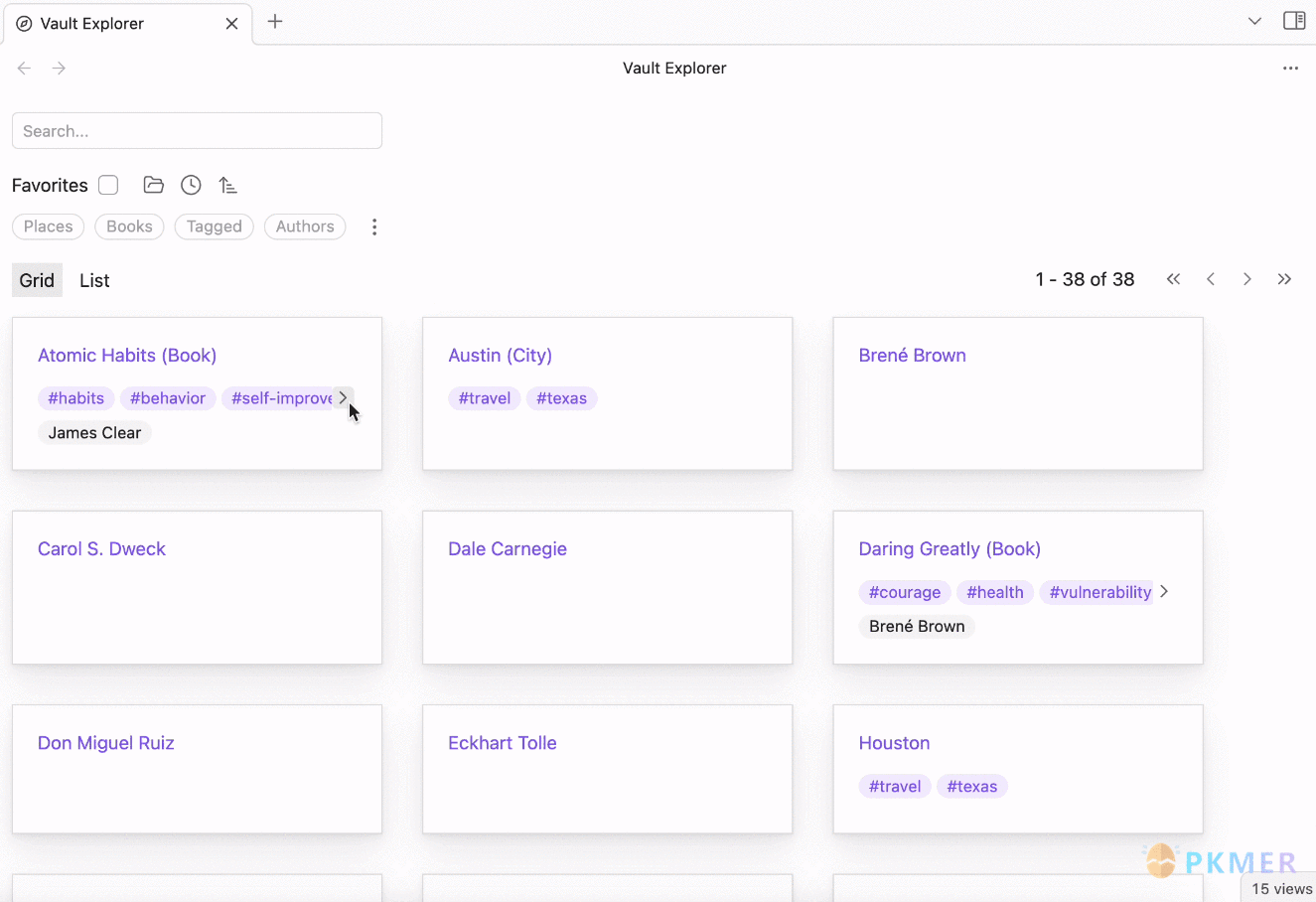
Task: Click the 15 views counter
Action: (1281, 888)
